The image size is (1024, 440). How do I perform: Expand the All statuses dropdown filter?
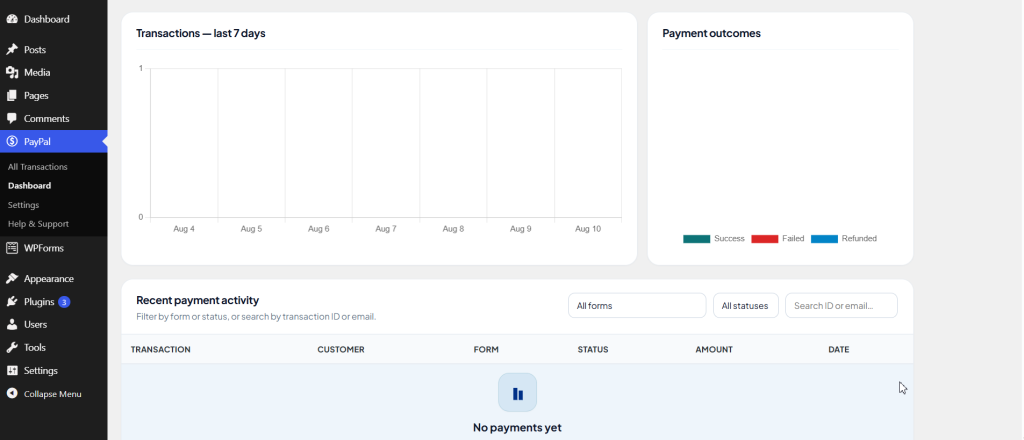click(746, 306)
